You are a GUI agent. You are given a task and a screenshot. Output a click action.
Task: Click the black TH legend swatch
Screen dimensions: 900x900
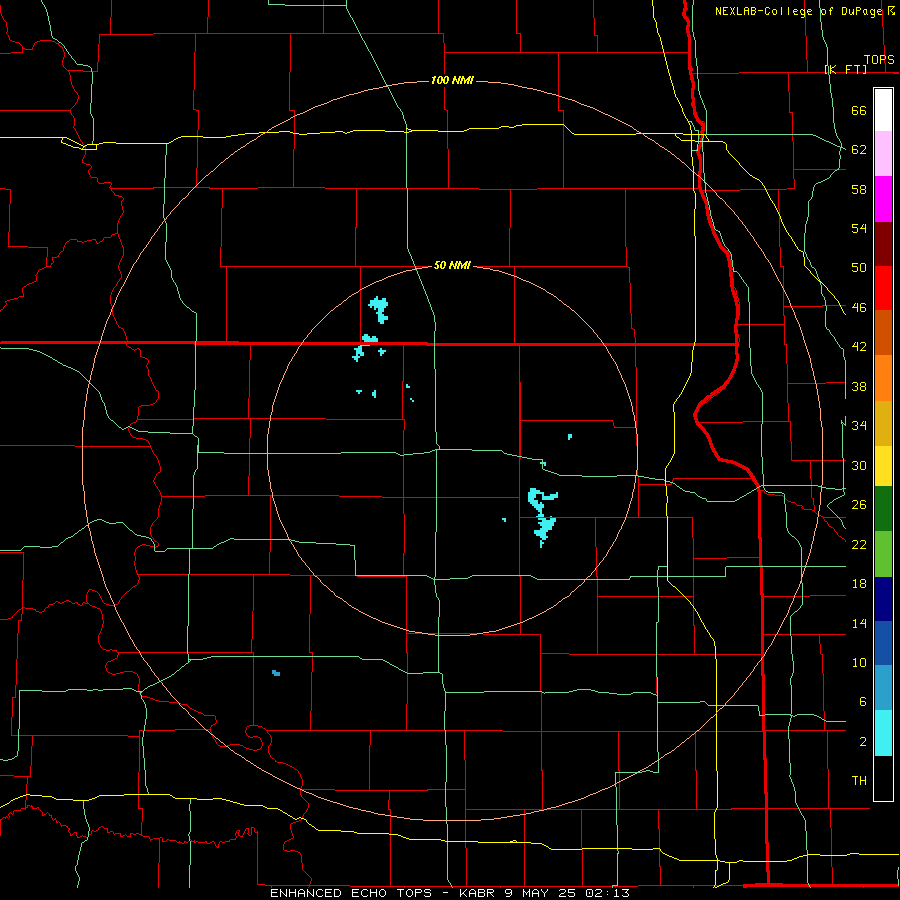[883, 778]
